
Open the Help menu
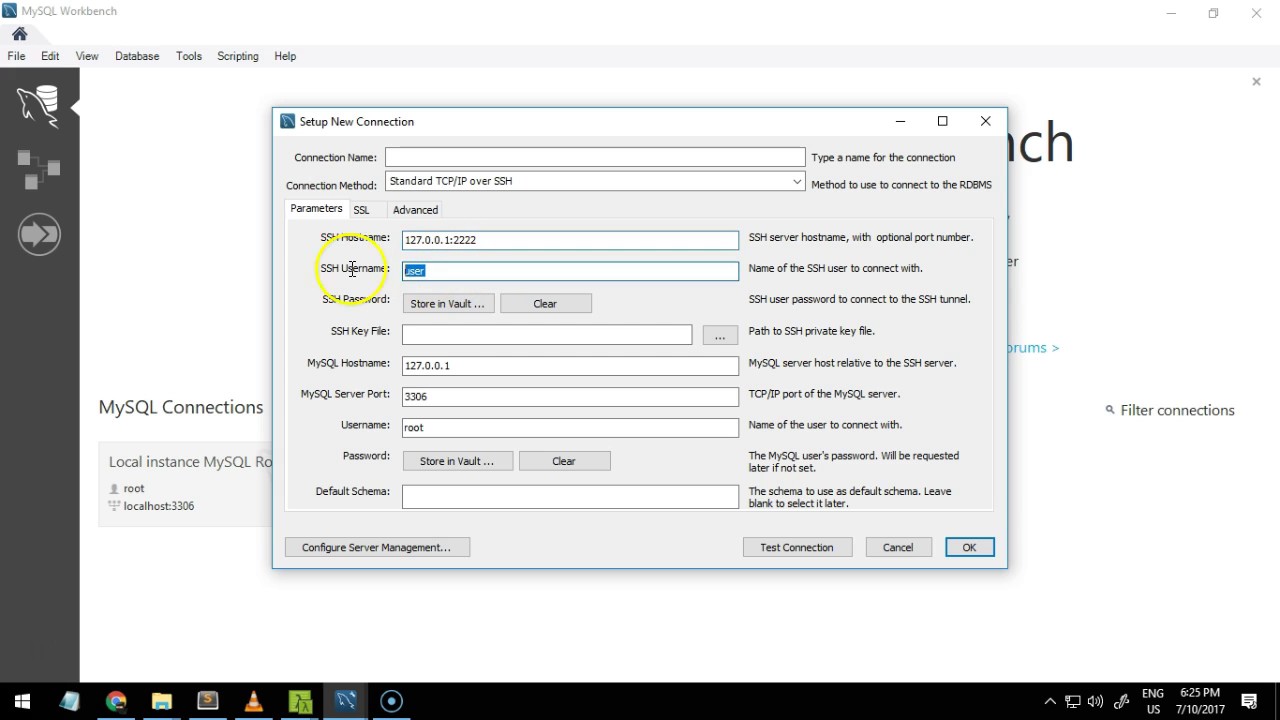[x=285, y=56]
